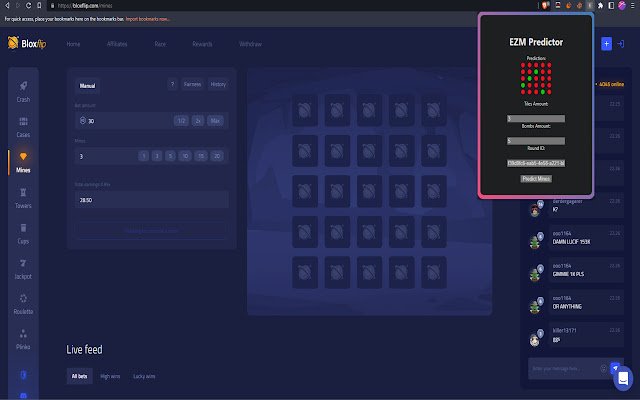Open the Roulette game from sidebar

click(23, 304)
